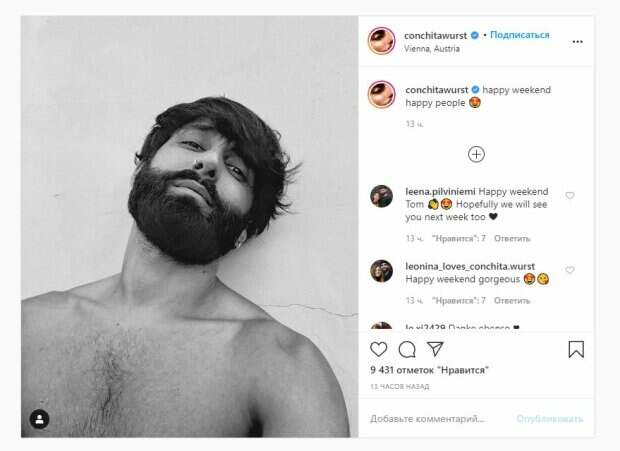Image resolution: width=620 pixels, height=451 pixels.
Task: Load more comments with plus circle
Action: point(476,154)
